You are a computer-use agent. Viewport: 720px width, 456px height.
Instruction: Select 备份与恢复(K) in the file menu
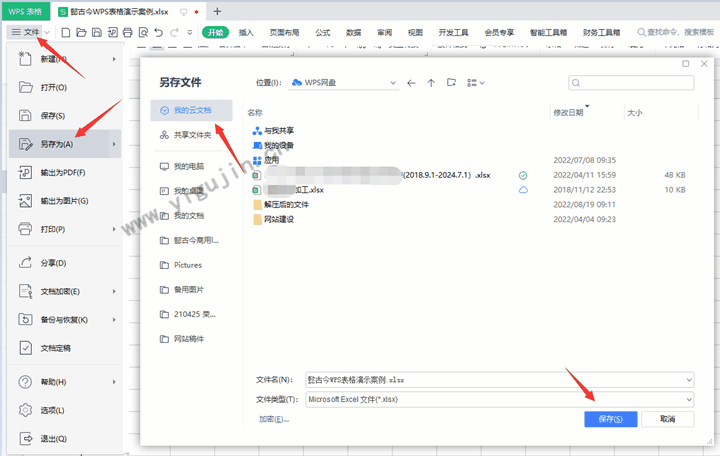coord(65,320)
